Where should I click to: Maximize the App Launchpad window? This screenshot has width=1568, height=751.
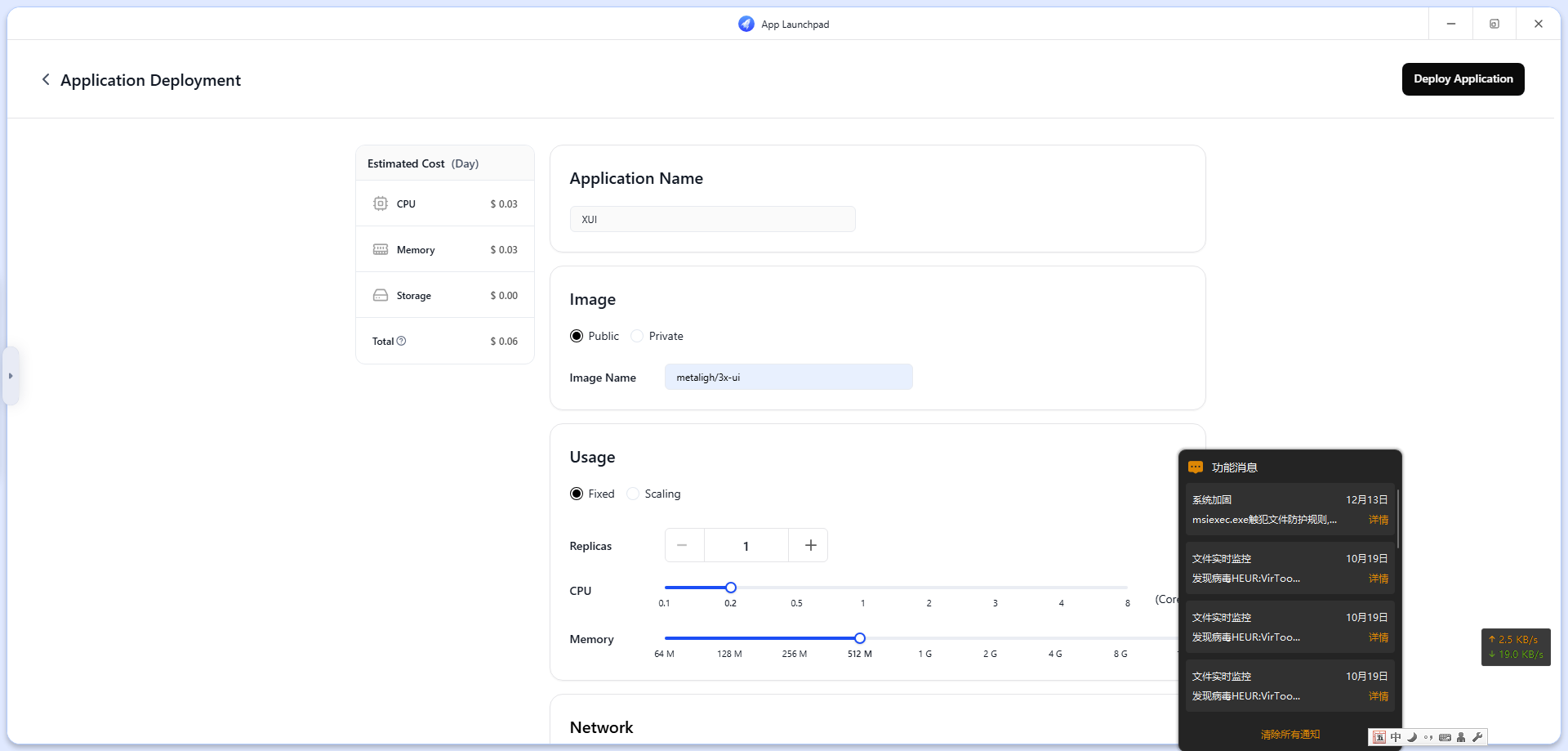click(1494, 24)
